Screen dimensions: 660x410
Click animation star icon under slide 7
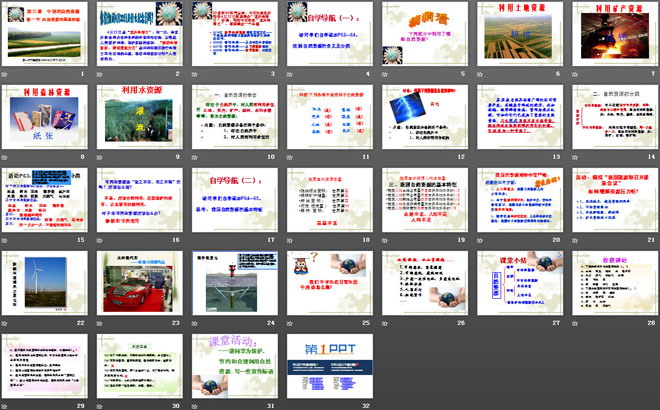(x=575, y=74)
